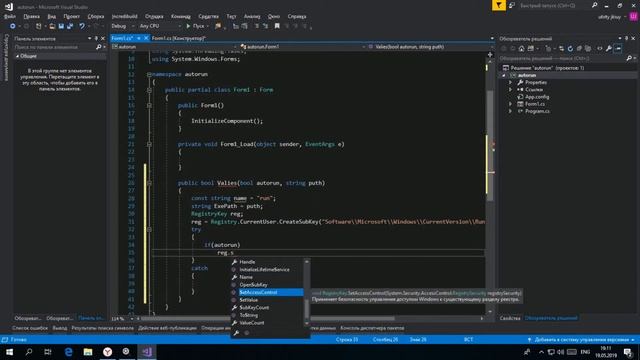640x360 pixels.
Task: Open the Отладка menu
Action: [x=154, y=16]
